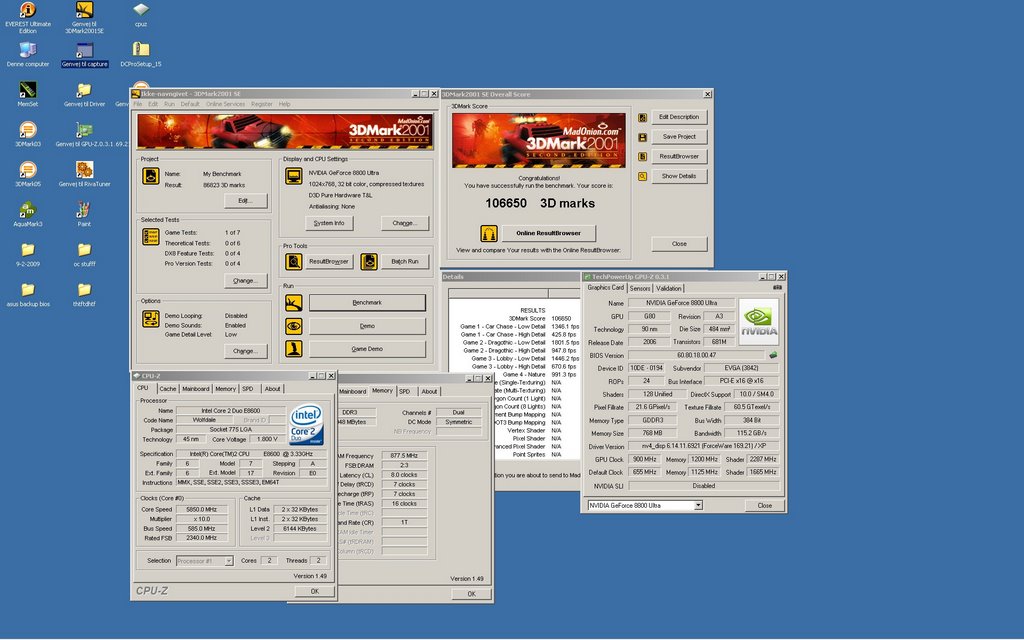Open the Paint desktop shortcut
Image resolution: width=1024 pixels, height=640 pixels.
(x=84, y=210)
